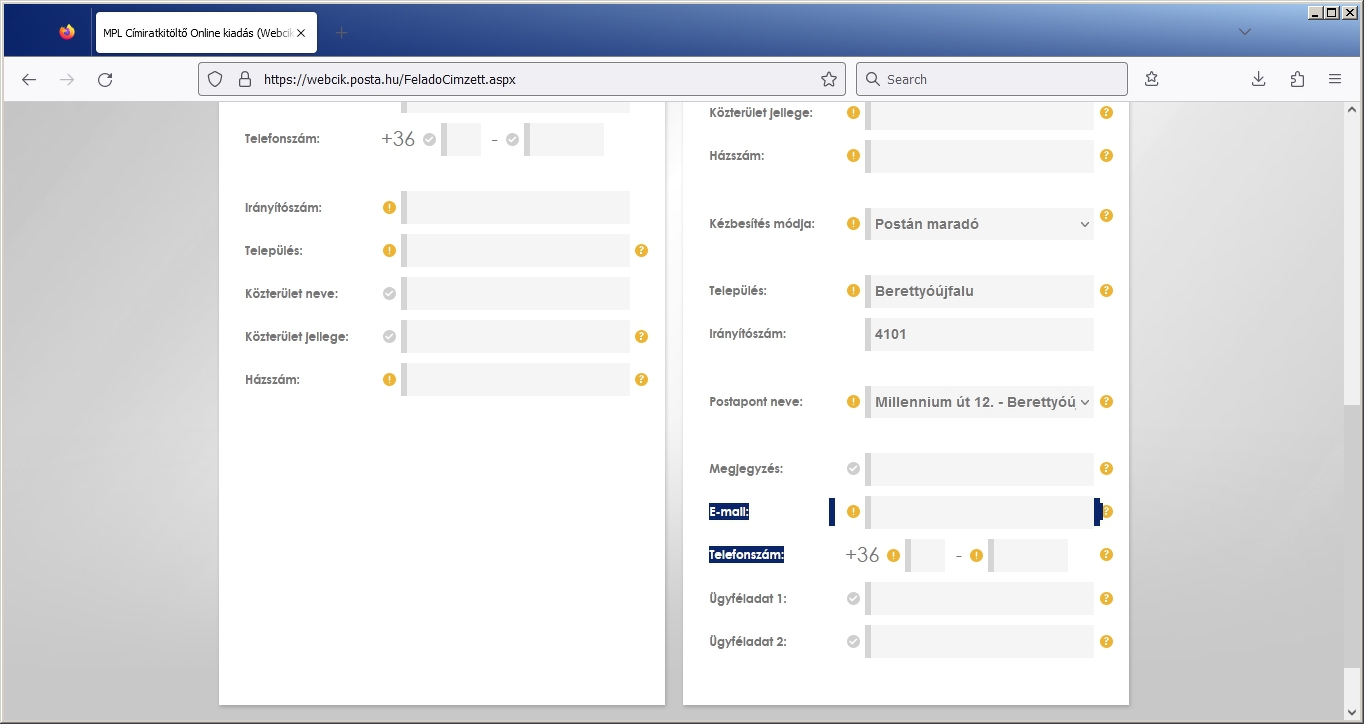Click right panel phone area code field

click(x=925, y=555)
